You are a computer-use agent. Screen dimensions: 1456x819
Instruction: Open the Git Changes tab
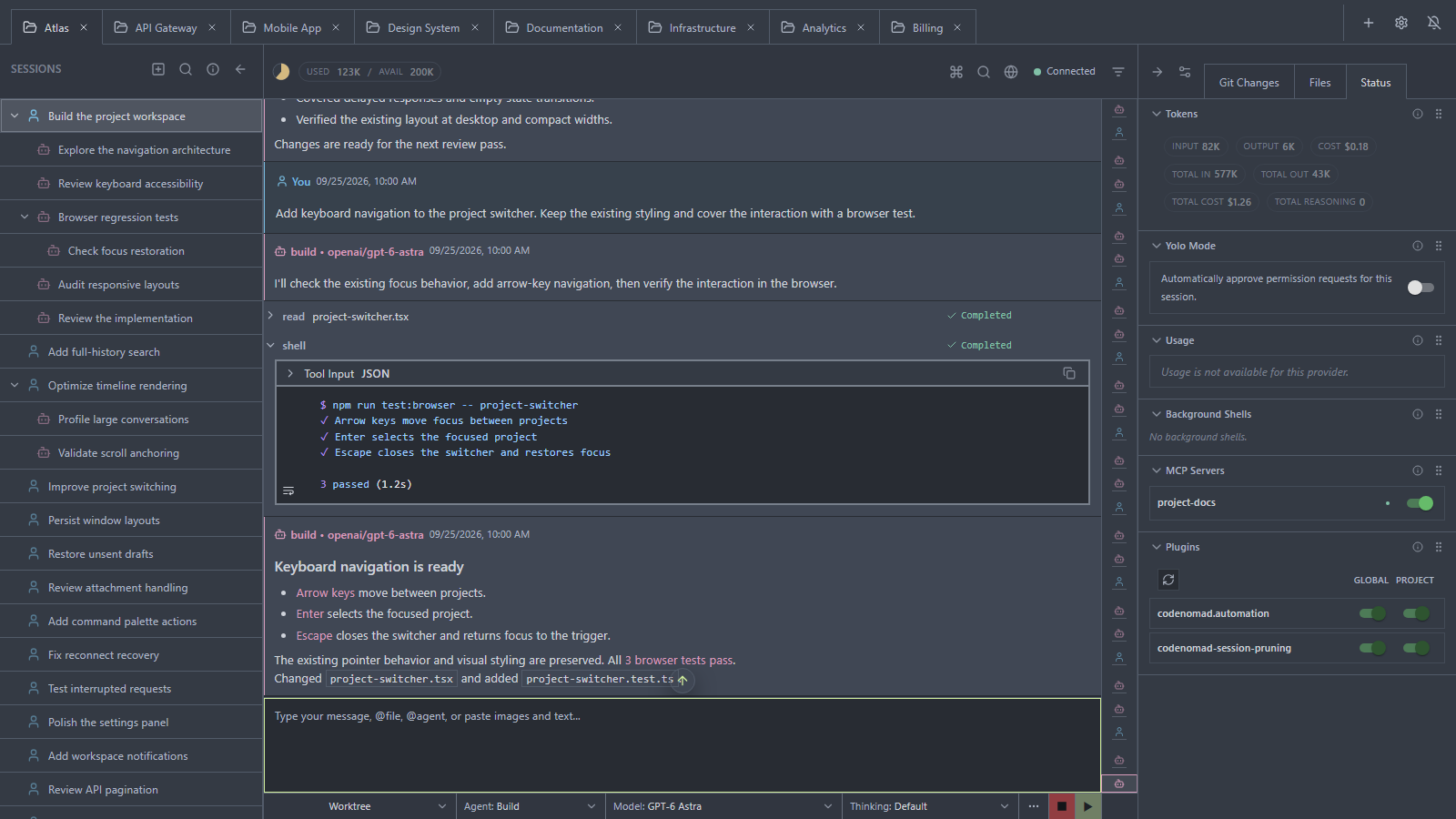[1249, 82]
